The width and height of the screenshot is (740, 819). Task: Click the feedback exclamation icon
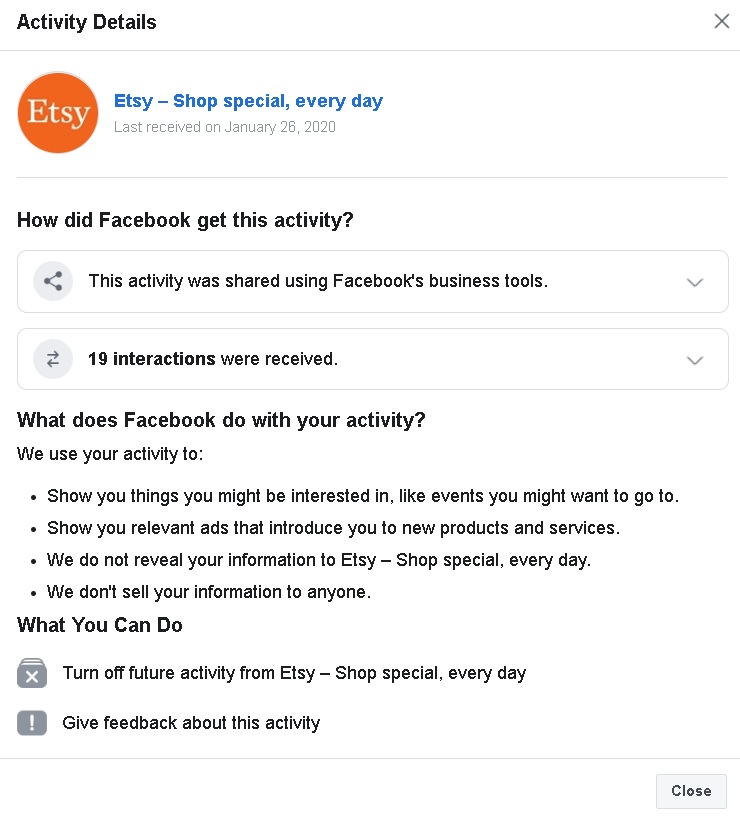click(32, 723)
